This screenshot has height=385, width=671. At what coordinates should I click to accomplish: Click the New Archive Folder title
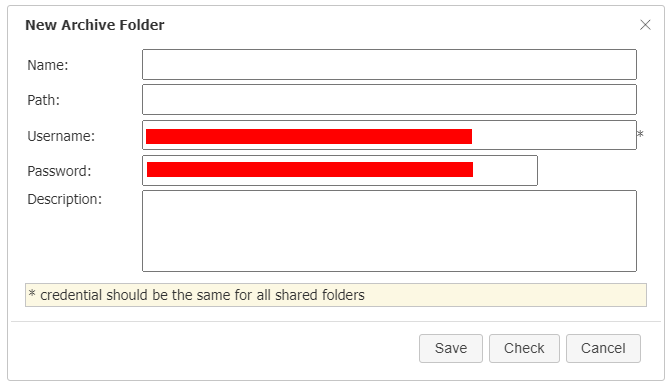(95, 25)
